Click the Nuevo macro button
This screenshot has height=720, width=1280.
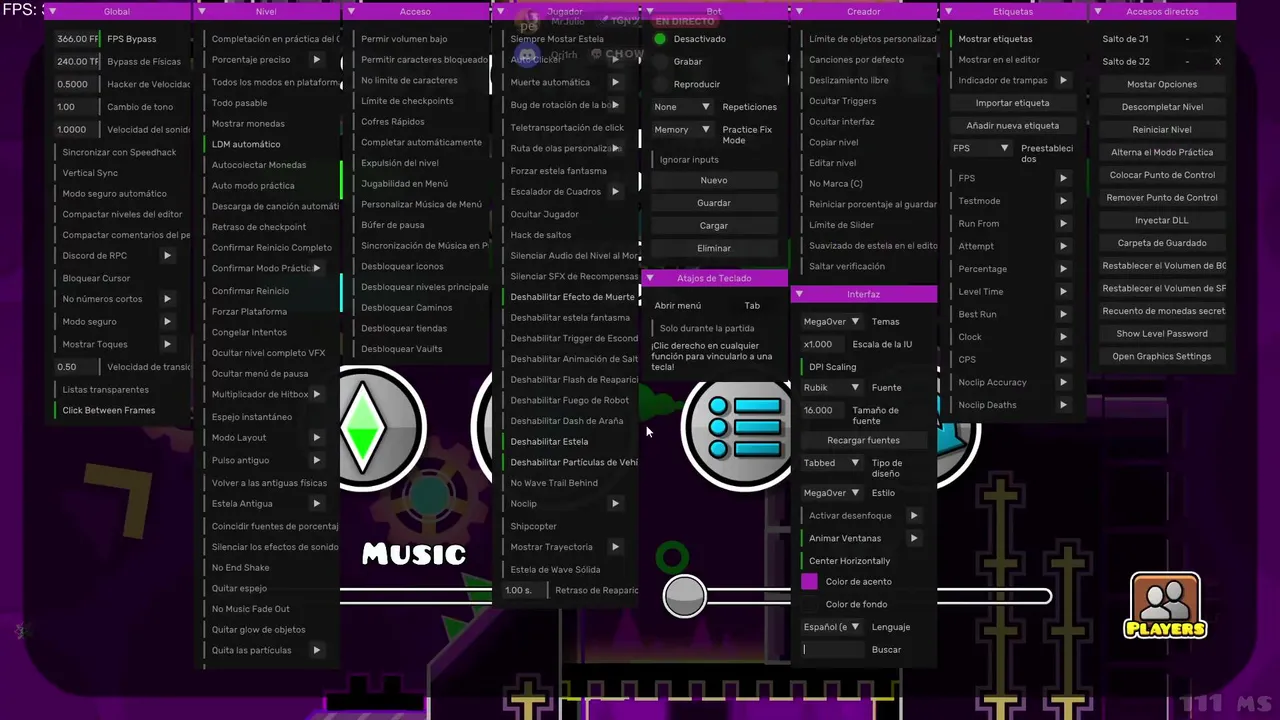(714, 180)
